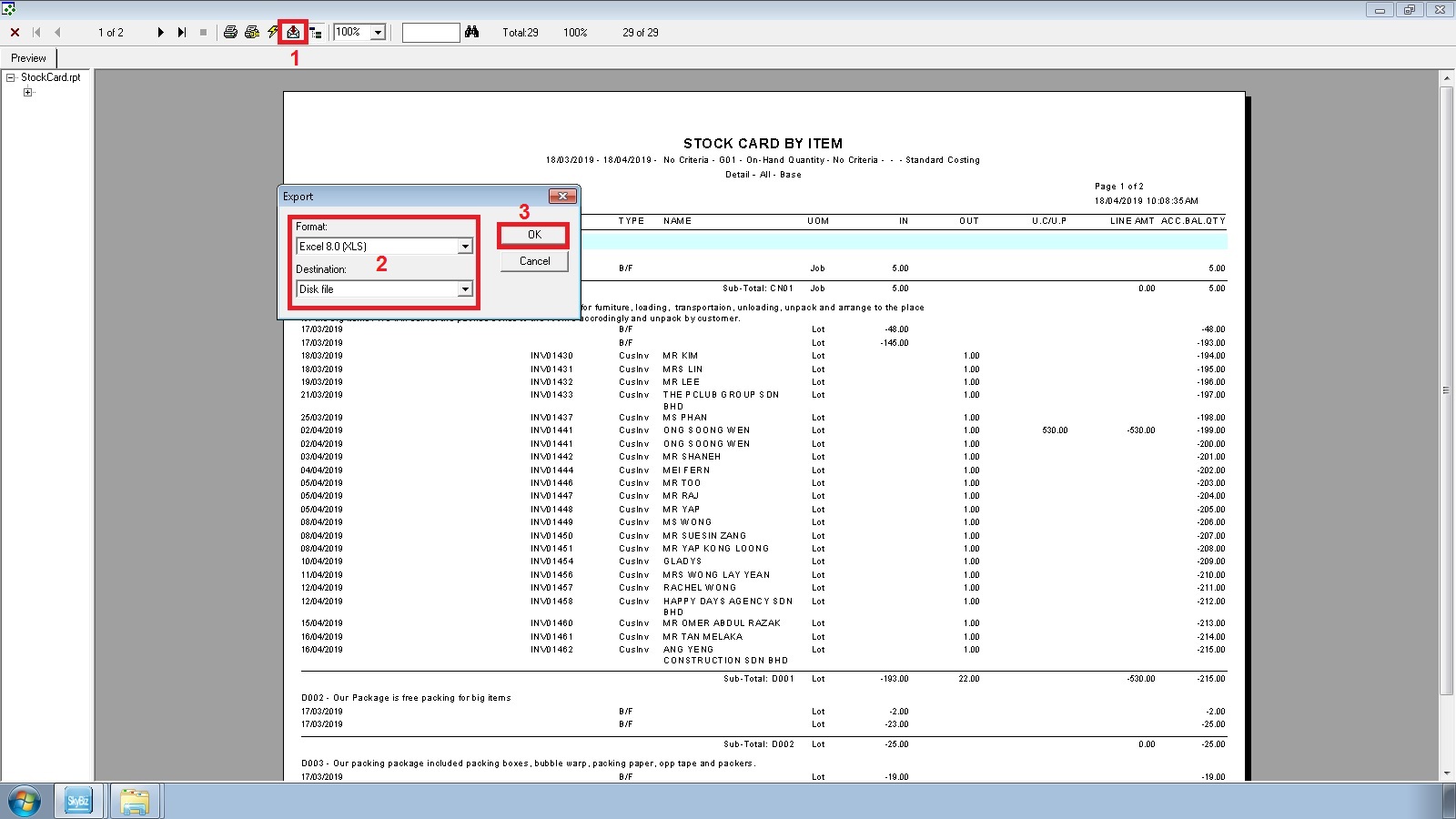Go to the next report page
1456x819 pixels.
160,33
